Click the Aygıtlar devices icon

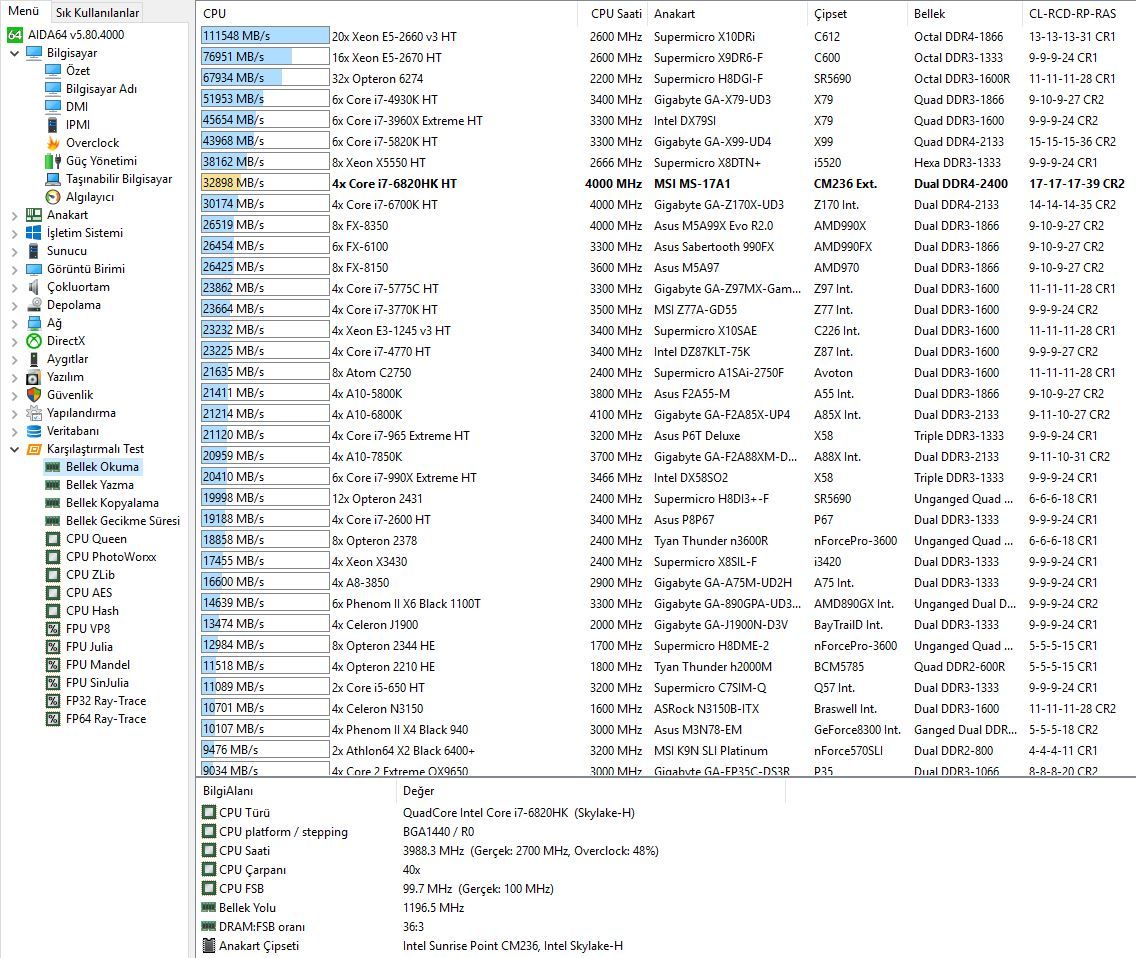(33, 359)
